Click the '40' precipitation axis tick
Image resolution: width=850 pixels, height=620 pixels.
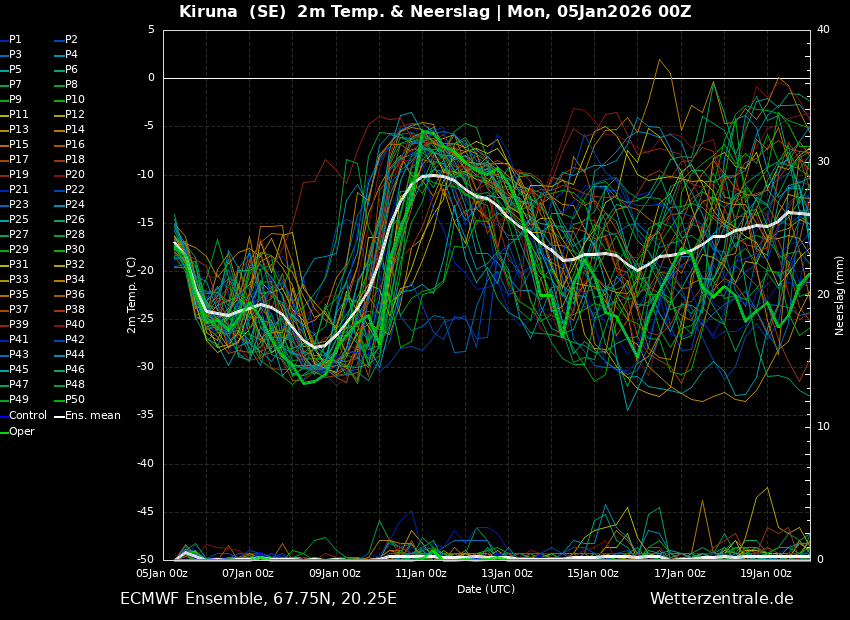click(x=823, y=29)
